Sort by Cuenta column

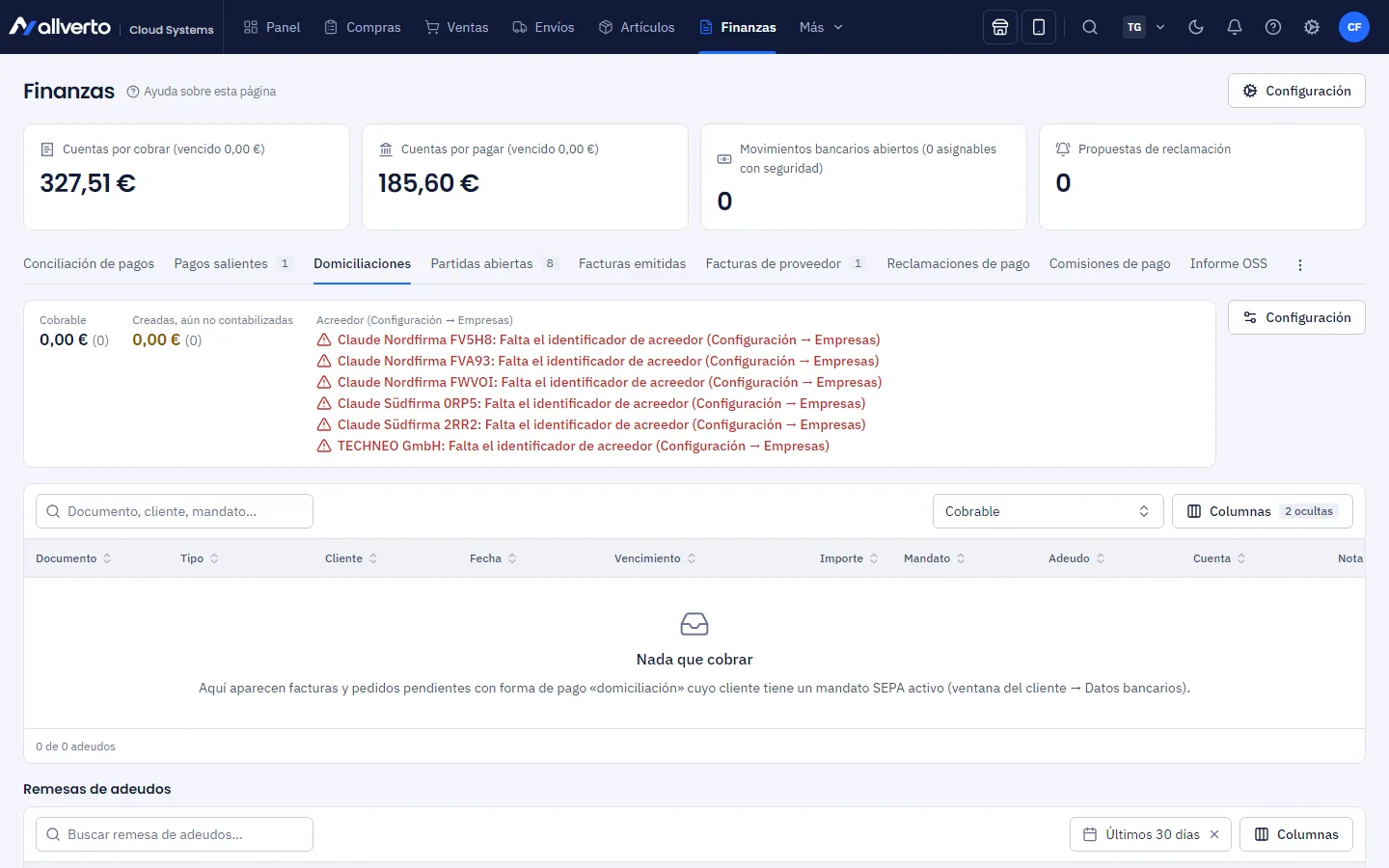[1219, 558]
